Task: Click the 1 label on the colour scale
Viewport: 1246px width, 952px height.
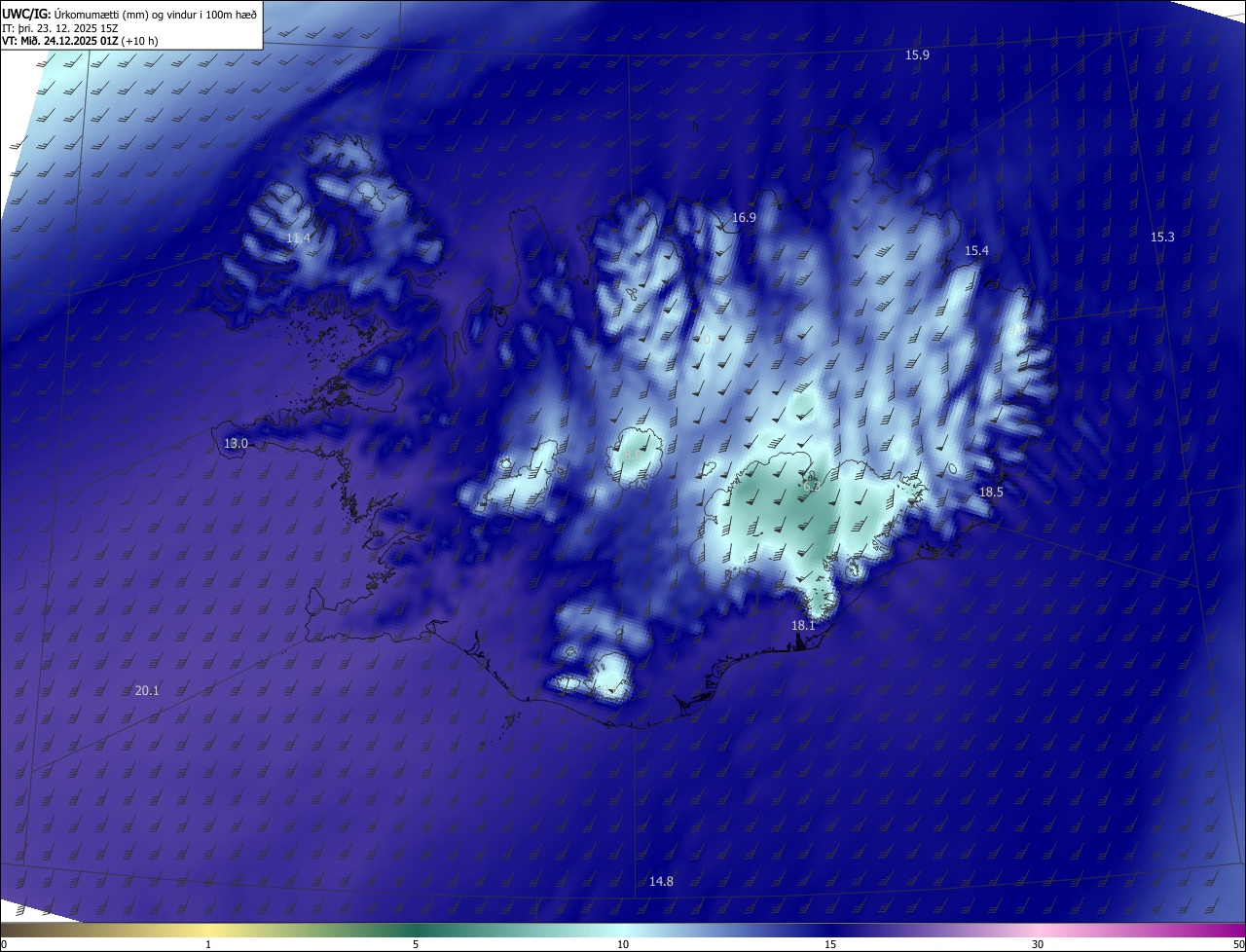Action: 208,945
